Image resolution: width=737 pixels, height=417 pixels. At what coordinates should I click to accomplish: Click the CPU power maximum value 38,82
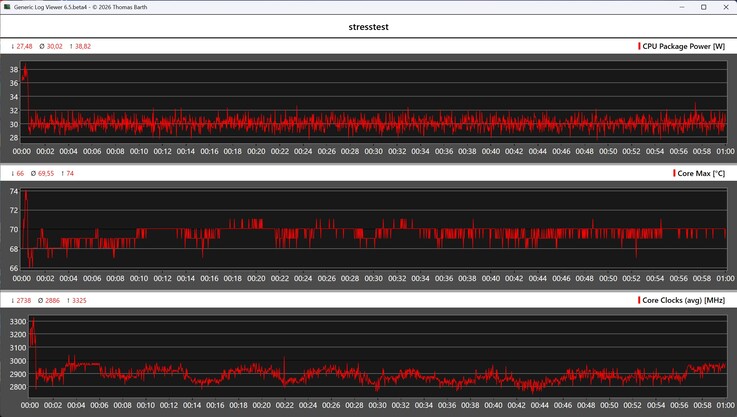(83, 46)
